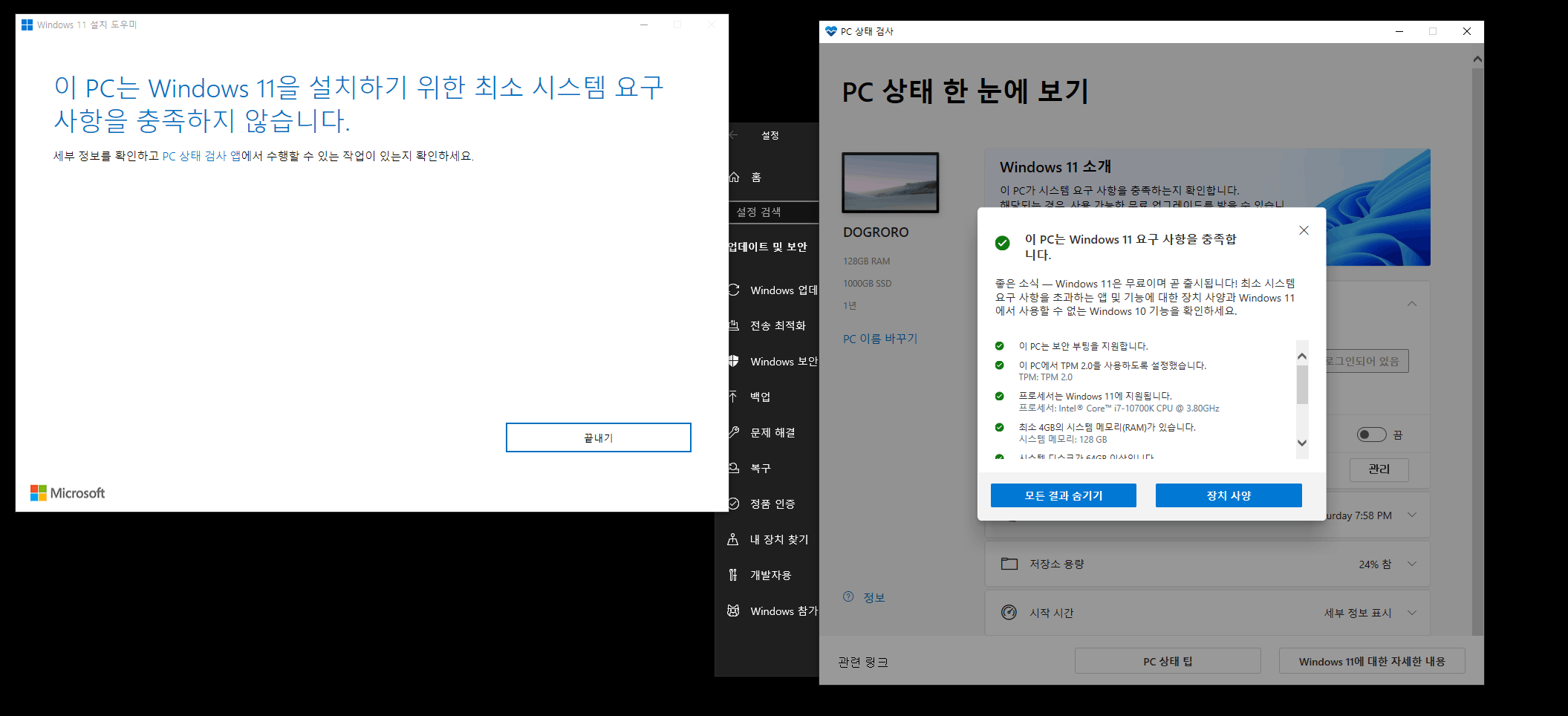Click the 끝내기 button in setup assistant
The height and width of the screenshot is (716, 1568).
[598, 437]
